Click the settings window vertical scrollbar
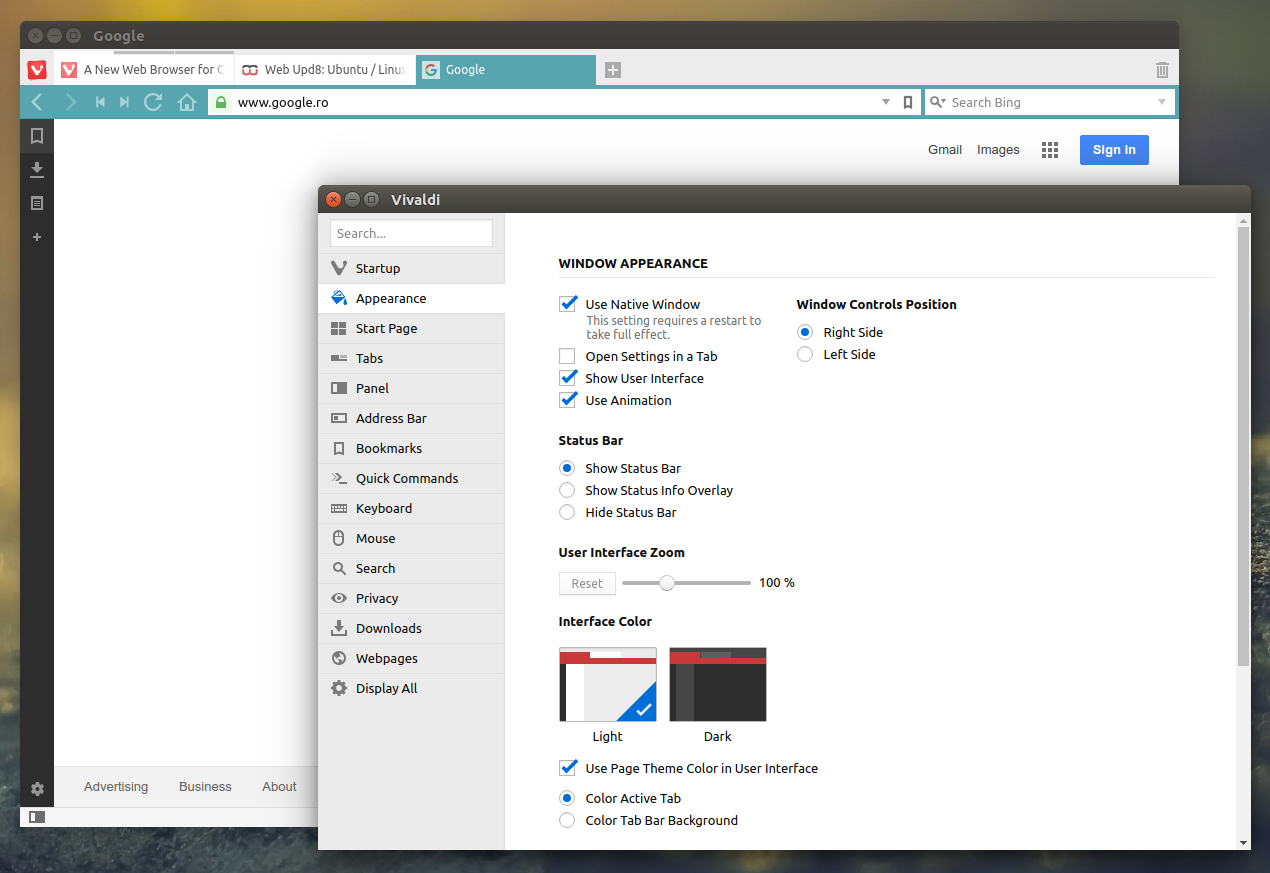 [x=1243, y=446]
